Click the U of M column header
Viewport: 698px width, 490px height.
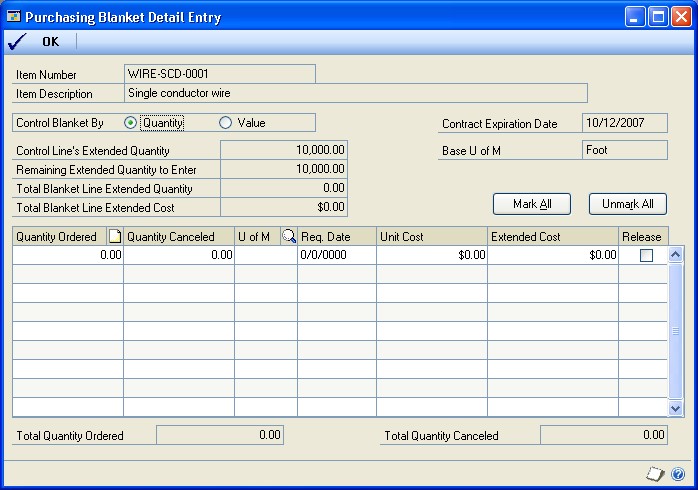pos(258,236)
